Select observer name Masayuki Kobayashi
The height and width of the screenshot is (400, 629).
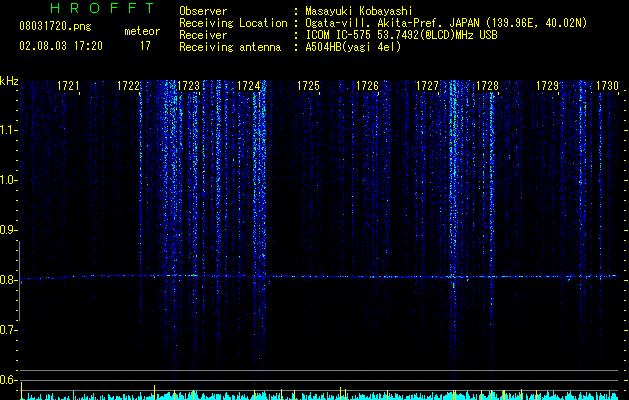(x=359, y=11)
